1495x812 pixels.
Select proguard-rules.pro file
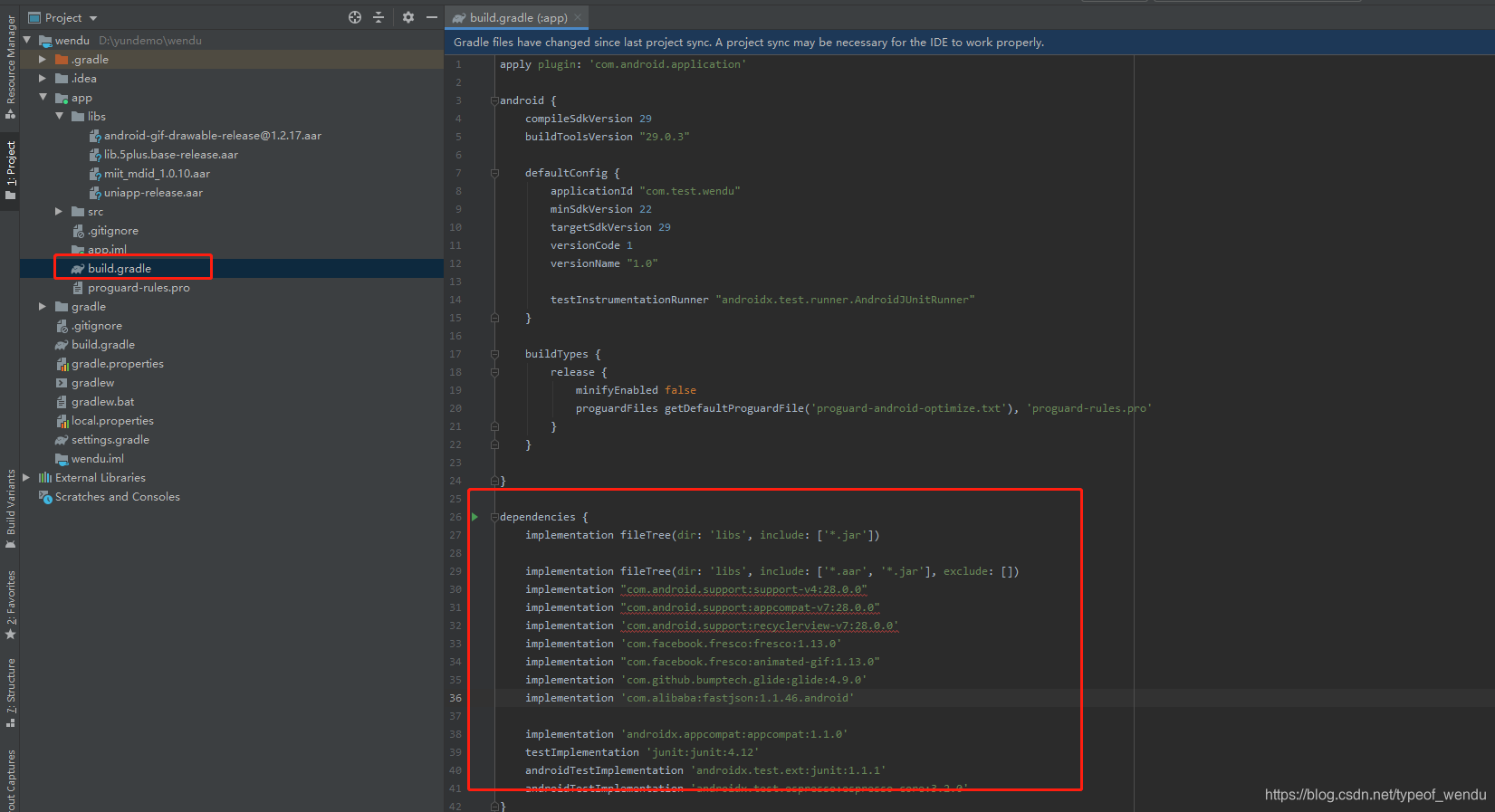coord(139,287)
